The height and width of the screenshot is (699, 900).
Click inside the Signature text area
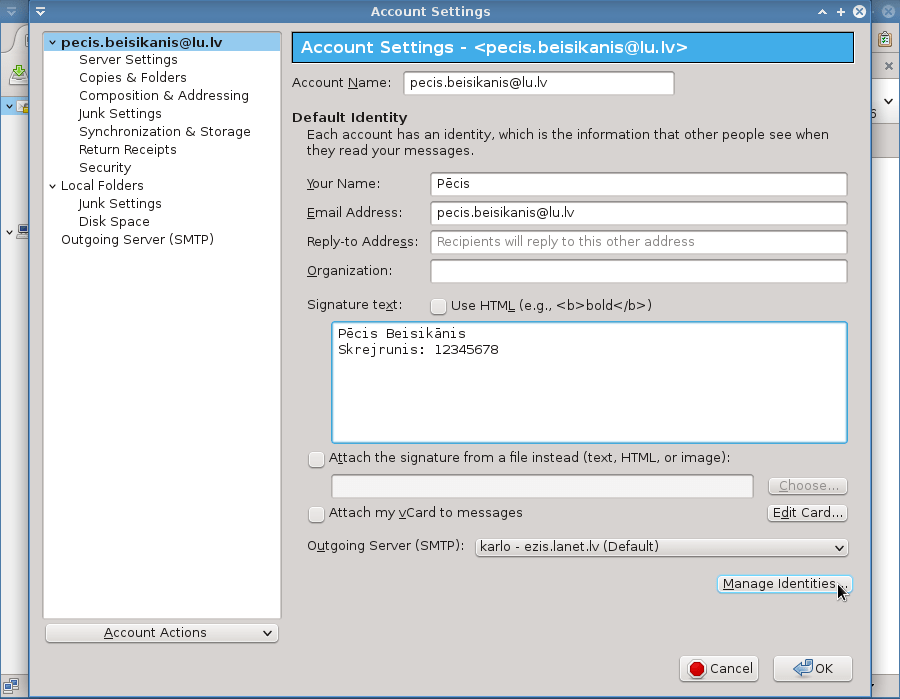pyautogui.click(x=589, y=383)
